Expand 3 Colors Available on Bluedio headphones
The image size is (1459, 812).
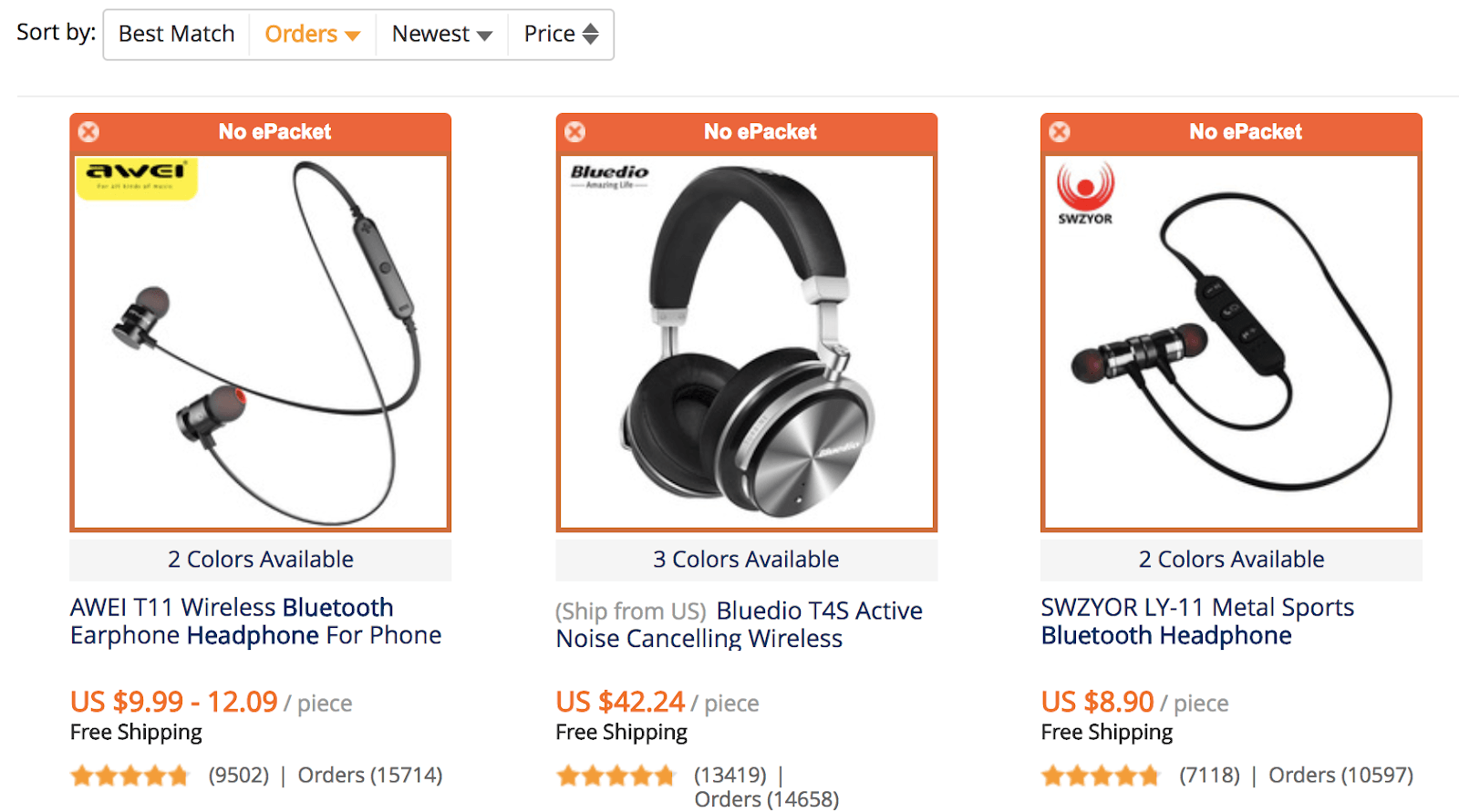(x=746, y=559)
